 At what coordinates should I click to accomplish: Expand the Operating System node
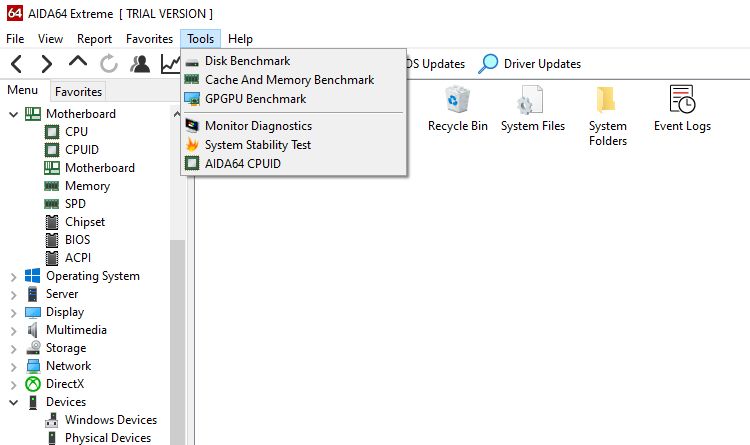13,277
